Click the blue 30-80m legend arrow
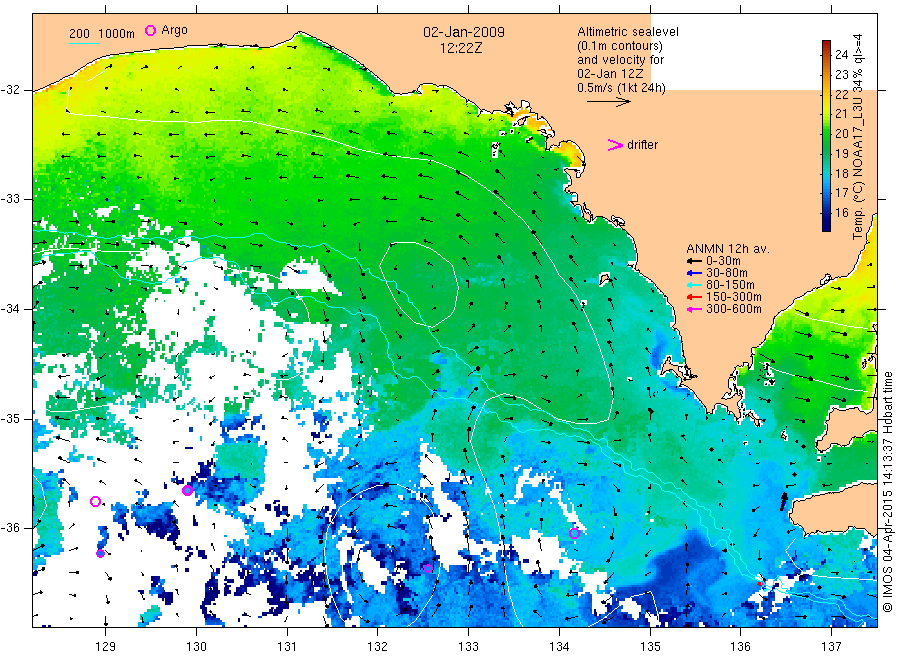Image resolution: width=900 pixels, height=660 pixels. pos(695,273)
